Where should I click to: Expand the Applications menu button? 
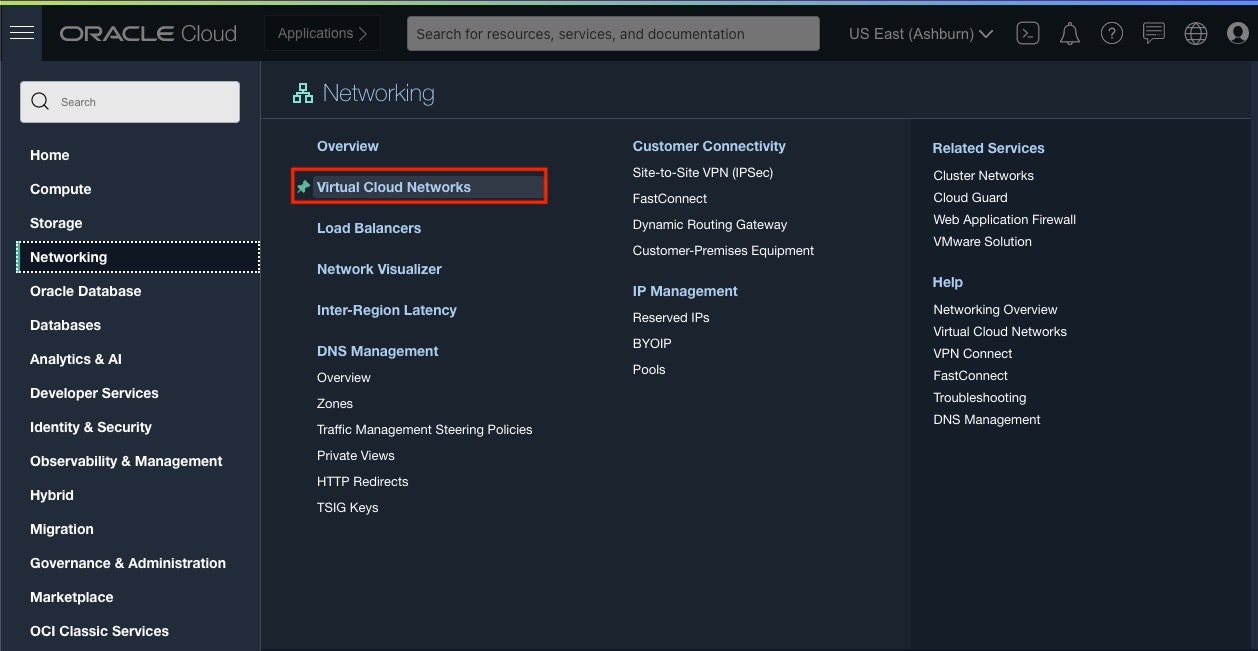[322, 33]
